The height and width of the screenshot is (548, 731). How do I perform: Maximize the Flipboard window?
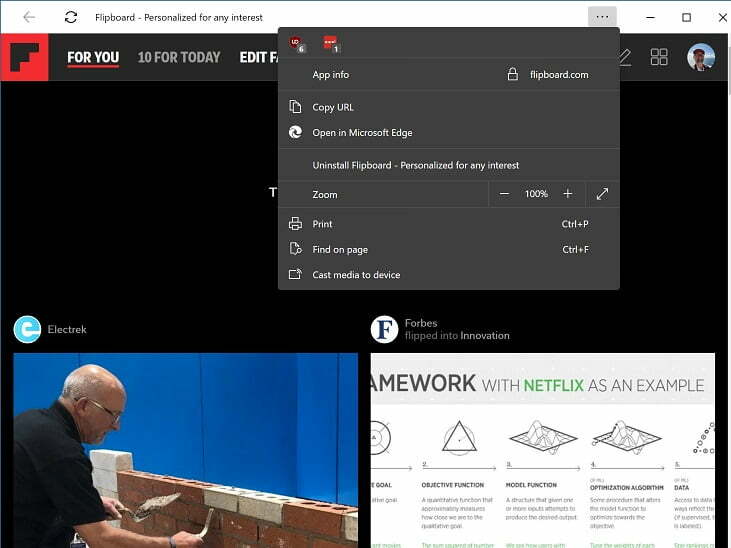686,17
